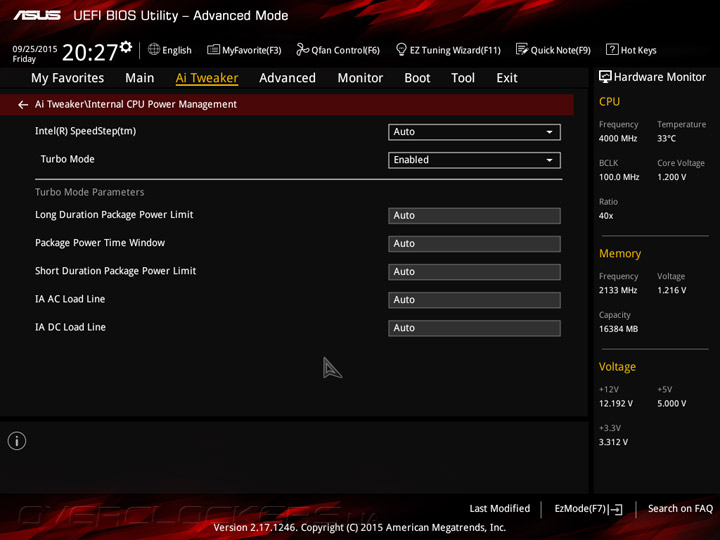Click the 3.312 V reading
This screenshot has width=720, height=540.
[613, 442]
